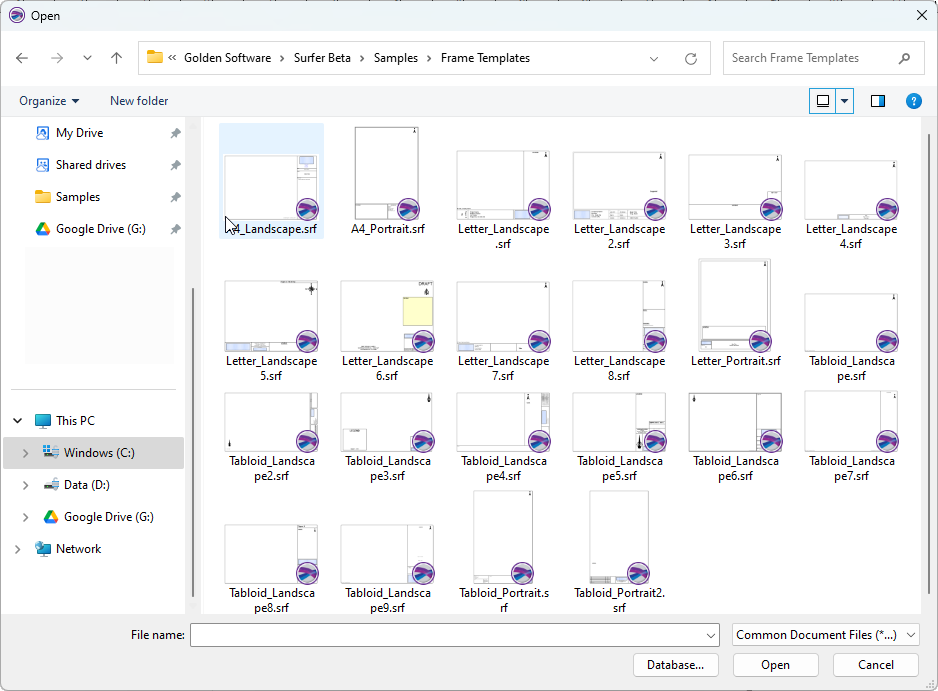Expand the Data (D:) drive node
Image resolution: width=938 pixels, height=691 pixels.
[25, 485]
